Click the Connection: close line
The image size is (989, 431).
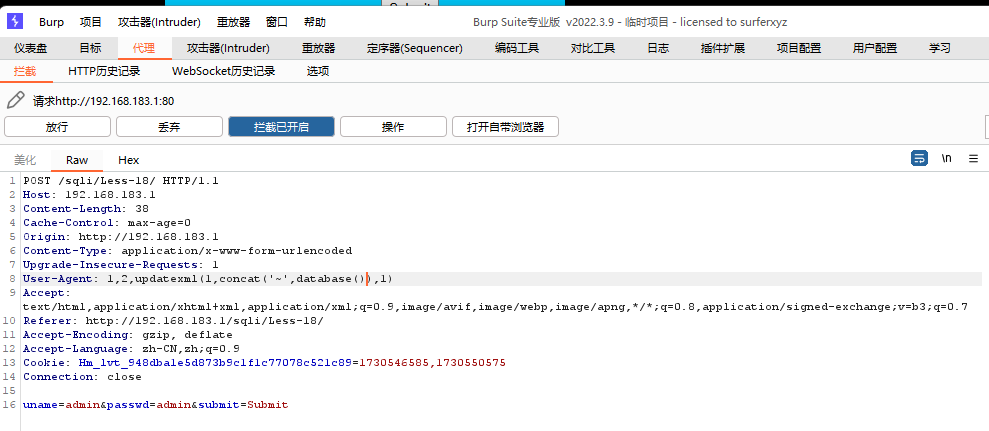[x=83, y=377]
